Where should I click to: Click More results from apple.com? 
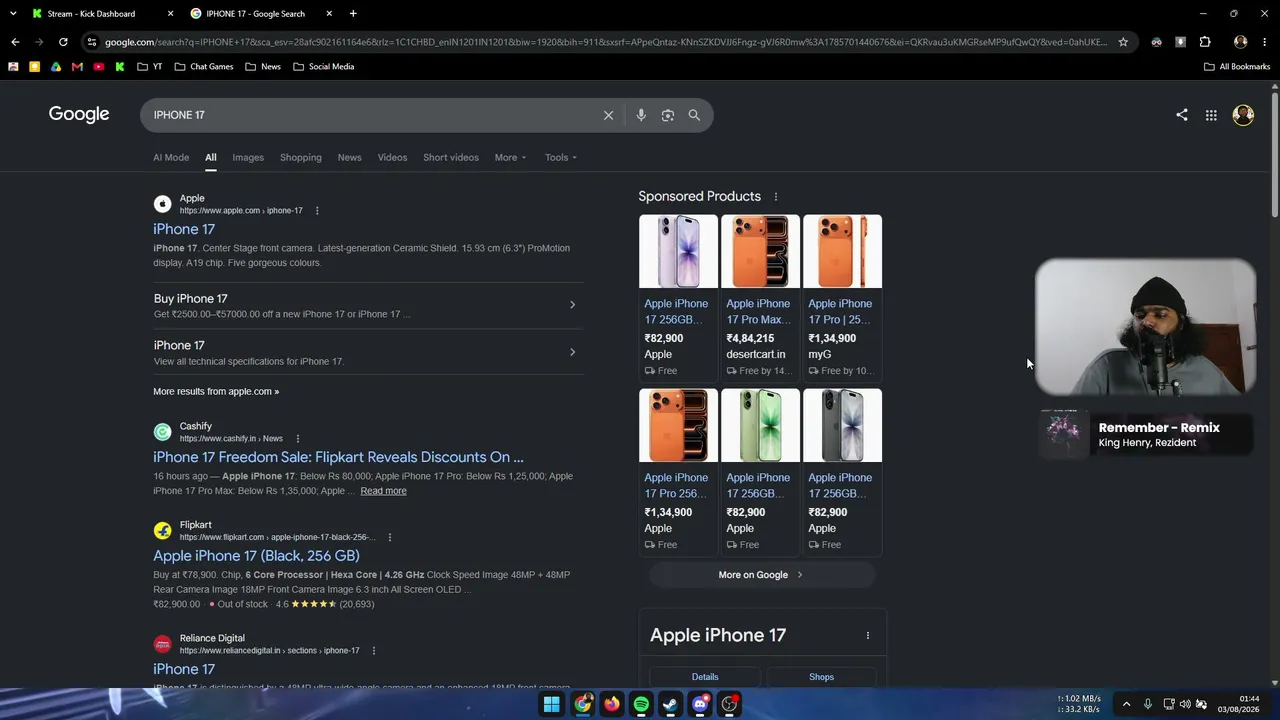pyautogui.click(x=216, y=391)
